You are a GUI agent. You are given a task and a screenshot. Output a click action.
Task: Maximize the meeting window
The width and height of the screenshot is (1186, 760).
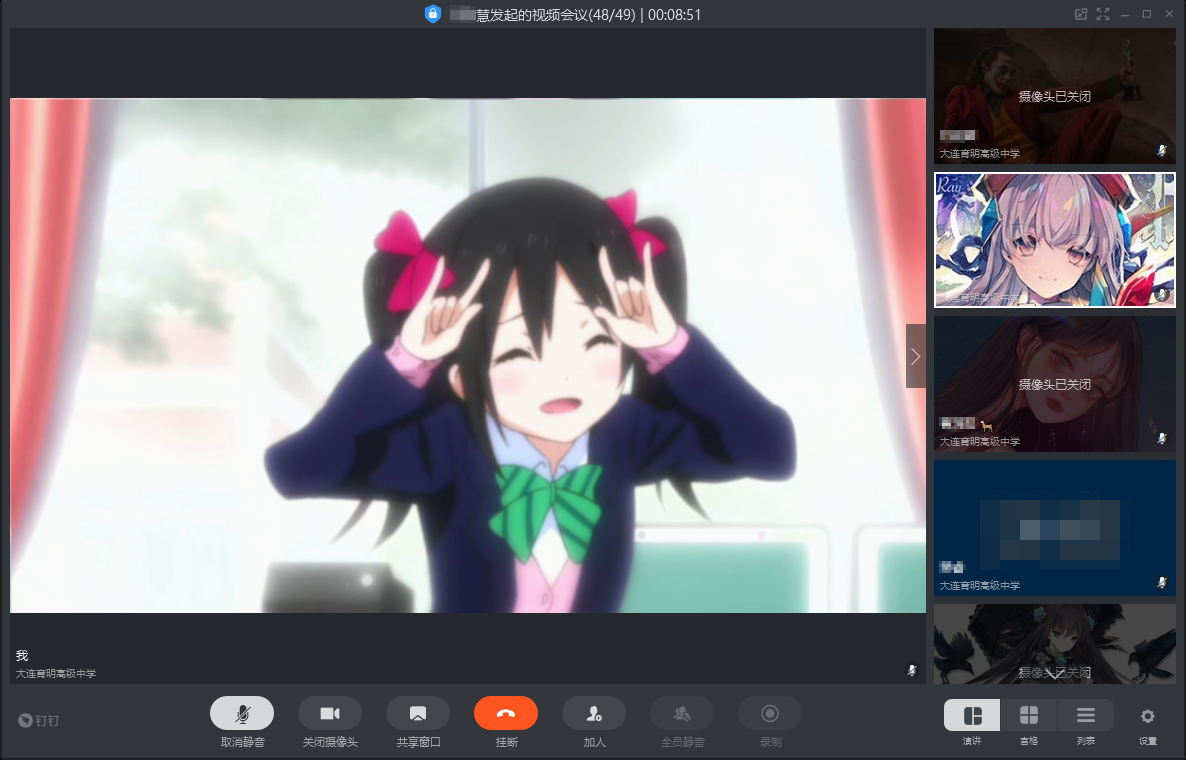pyautogui.click(x=1147, y=14)
